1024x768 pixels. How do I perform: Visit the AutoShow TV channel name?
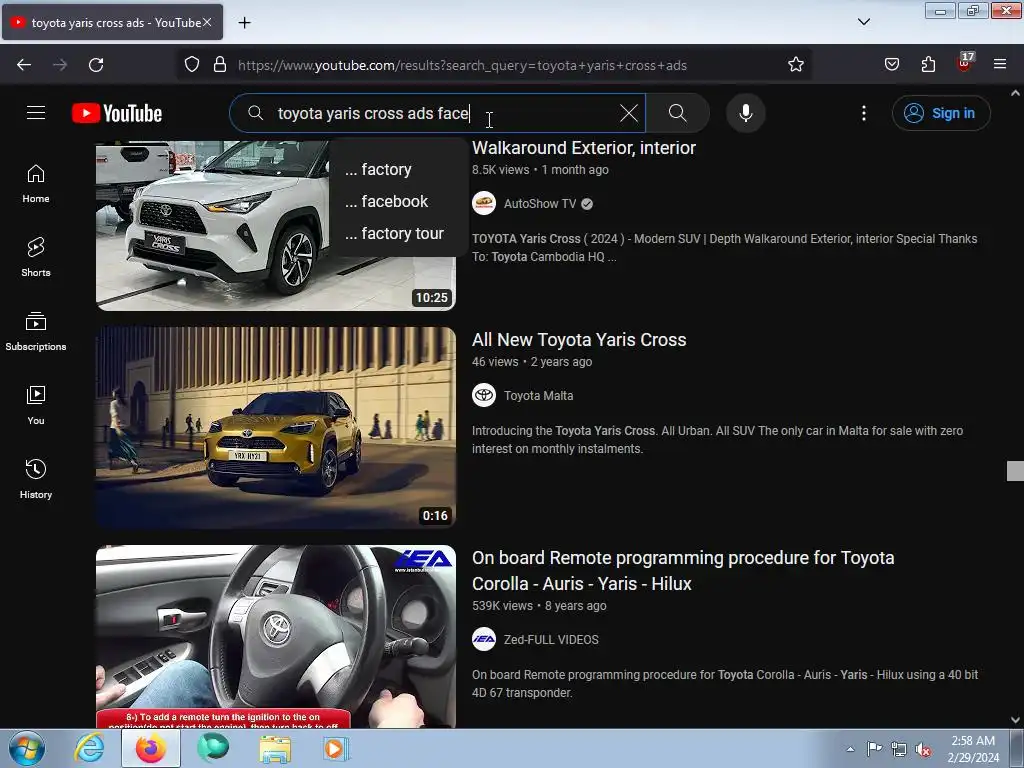[540, 204]
